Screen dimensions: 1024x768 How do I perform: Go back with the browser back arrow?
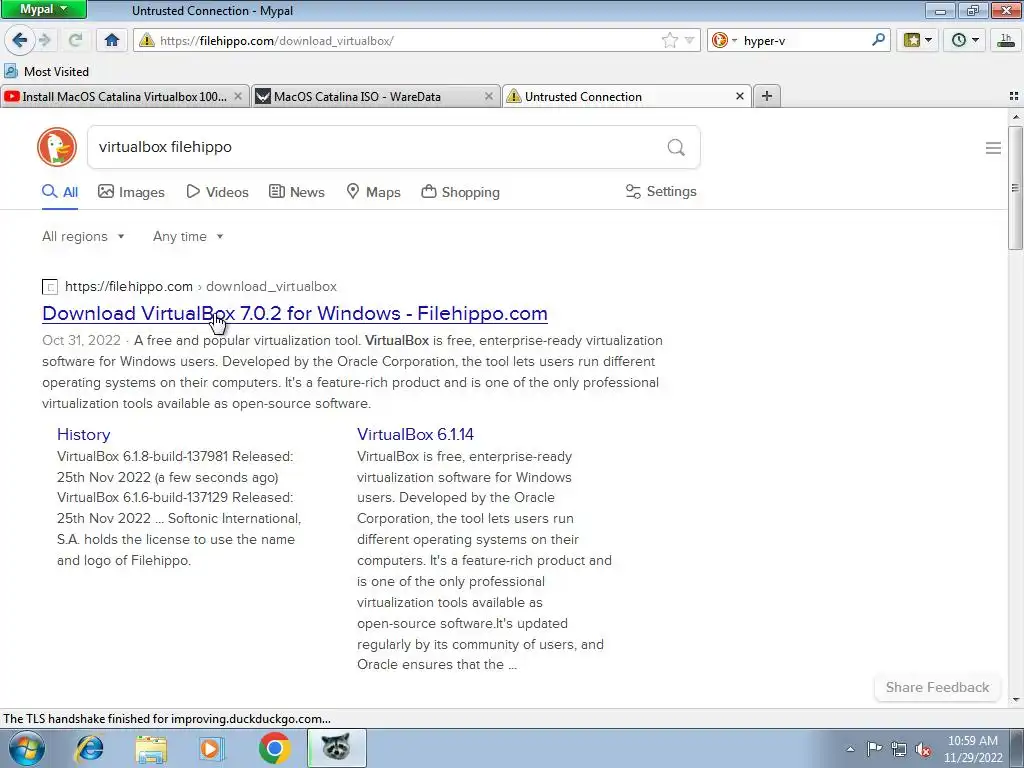coord(20,40)
